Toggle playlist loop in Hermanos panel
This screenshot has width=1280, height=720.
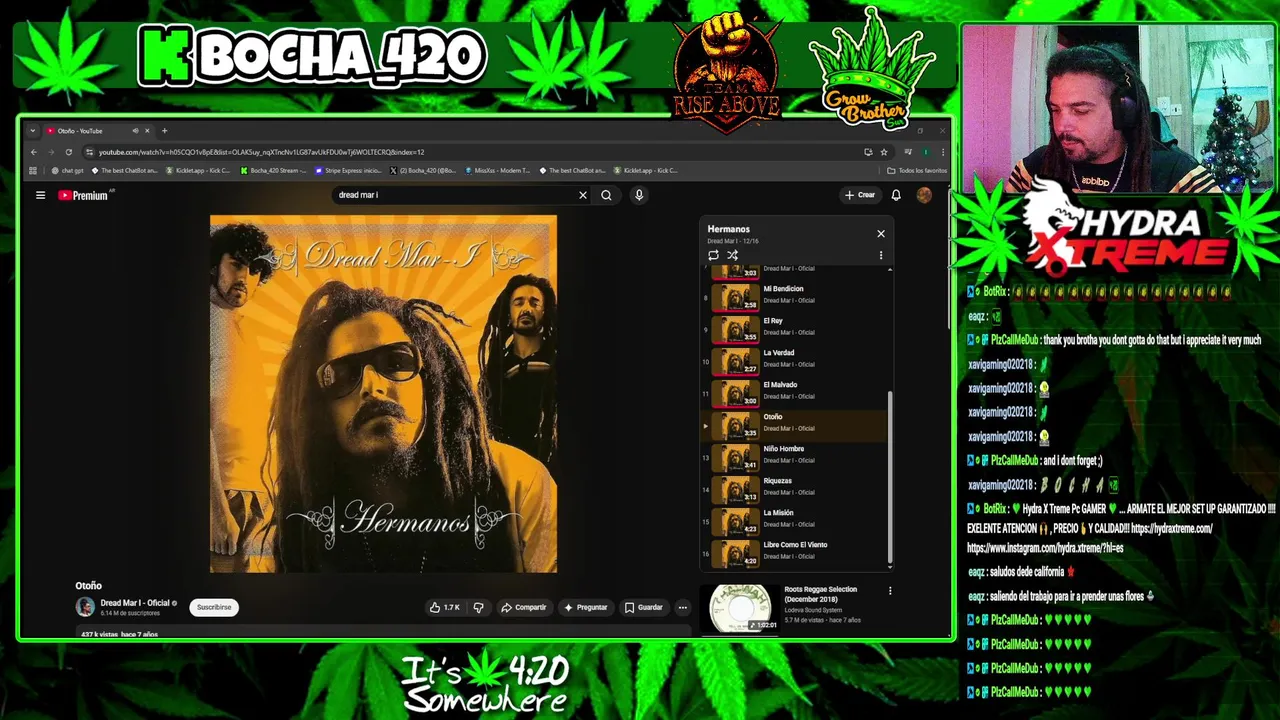(713, 255)
